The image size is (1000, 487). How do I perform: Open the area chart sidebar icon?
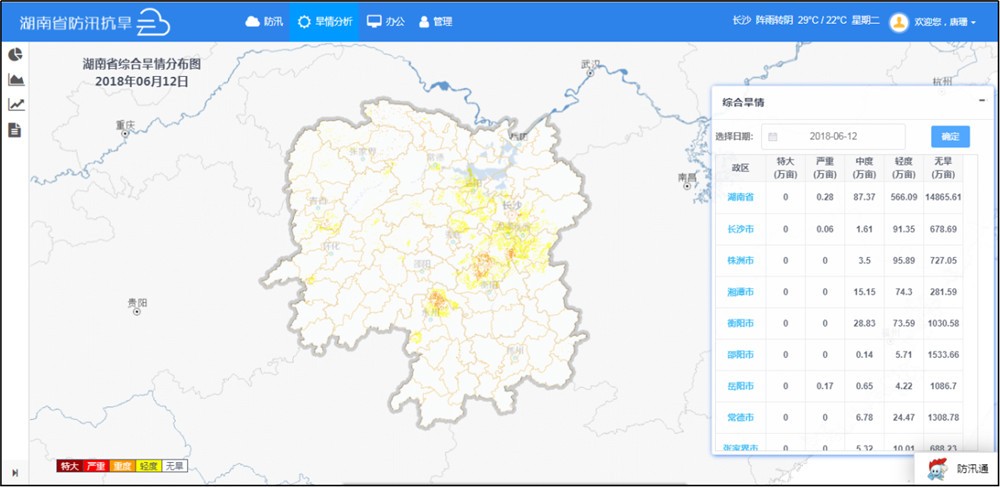[x=16, y=79]
